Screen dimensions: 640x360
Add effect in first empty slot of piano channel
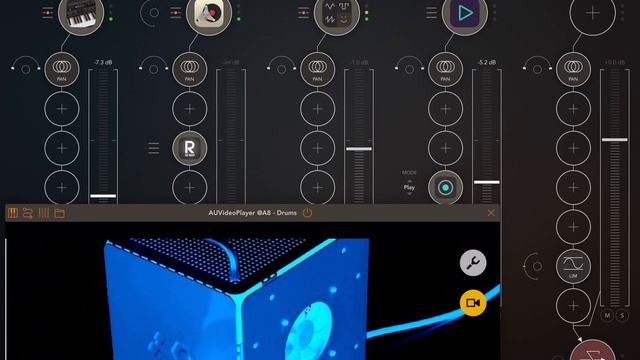coord(62,109)
